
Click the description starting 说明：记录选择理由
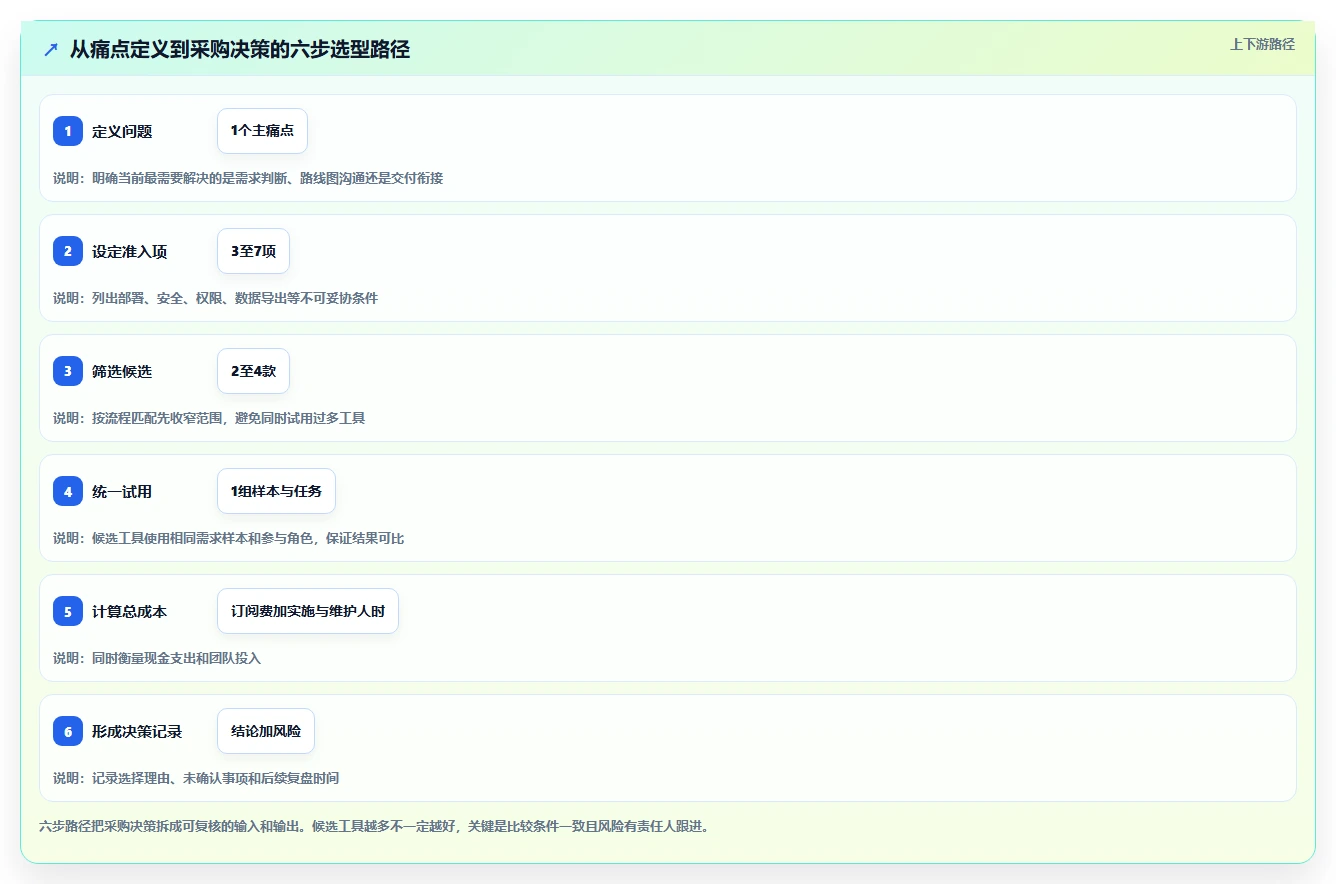[x=196, y=778]
